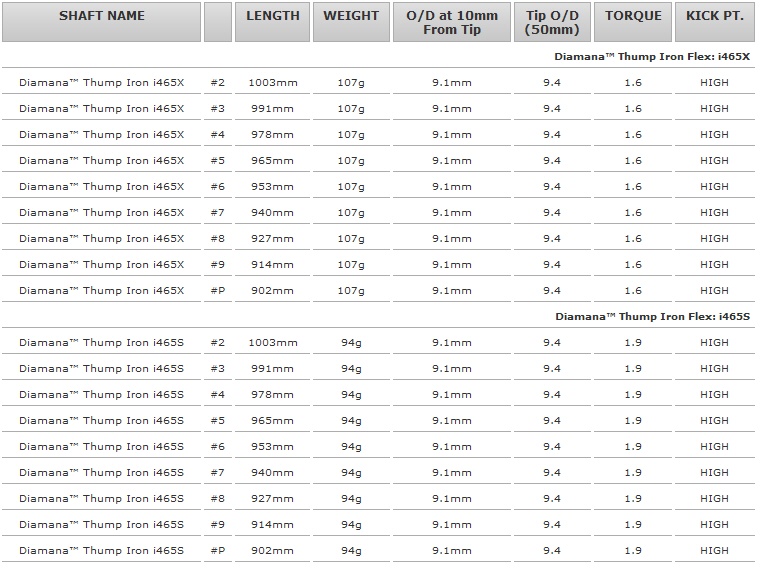The image size is (763, 568).
Task: Click 927mm in the i465S section
Action: pyautogui.click(x=272, y=499)
